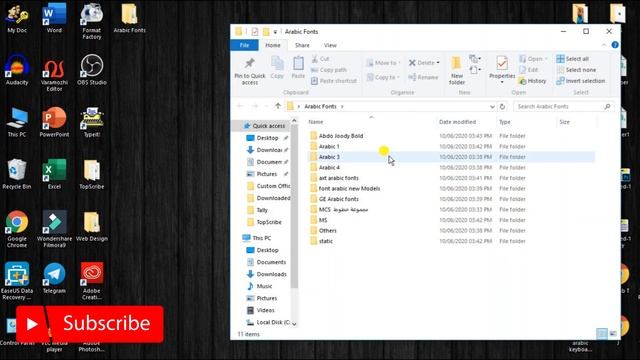Open the TypeIt! desktop shortcut
The image size is (640, 360).
pos(91,122)
